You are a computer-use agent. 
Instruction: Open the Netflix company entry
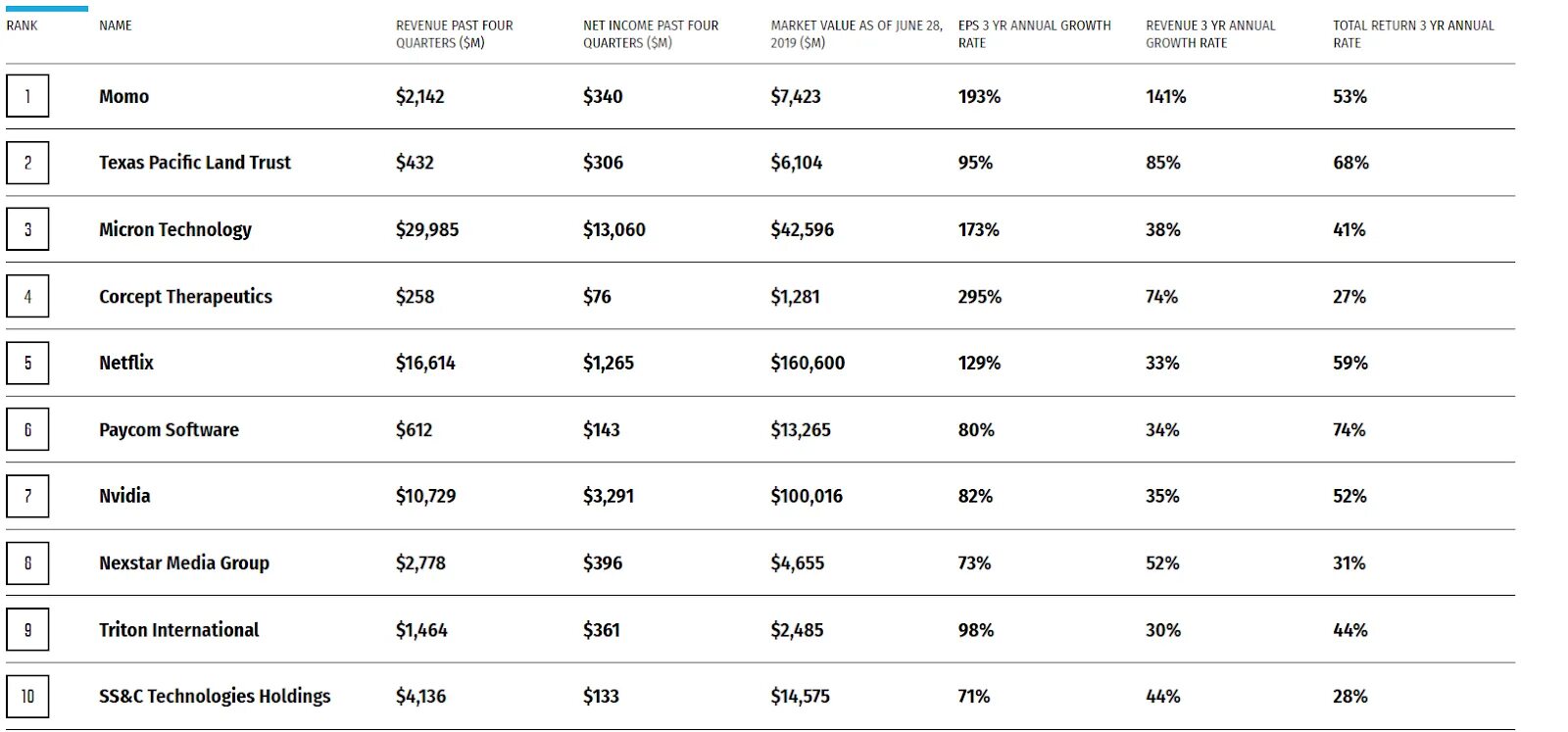coord(126,363)
